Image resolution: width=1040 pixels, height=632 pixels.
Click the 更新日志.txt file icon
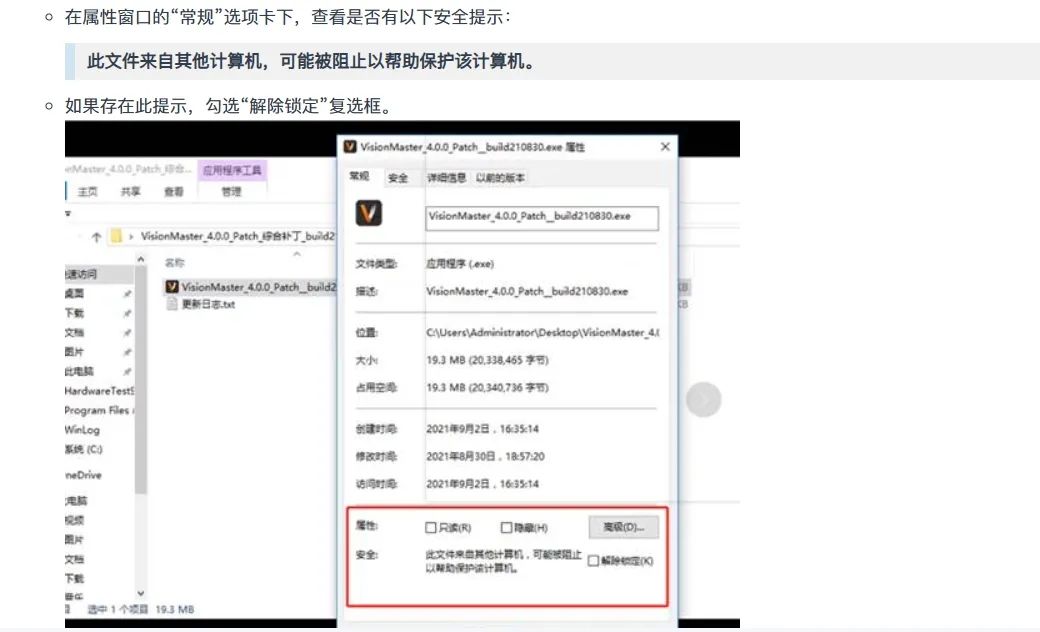click(172, 304)
